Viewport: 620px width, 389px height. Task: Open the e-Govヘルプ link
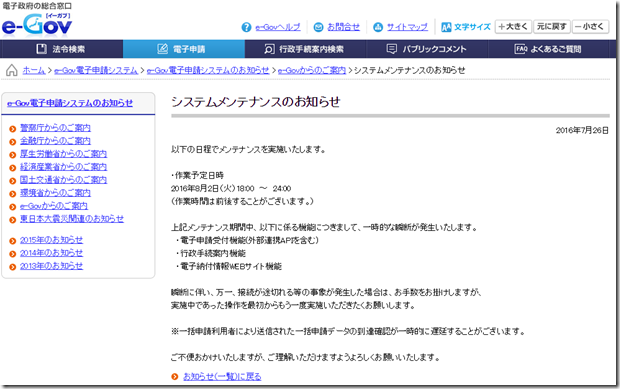point(278,27)
